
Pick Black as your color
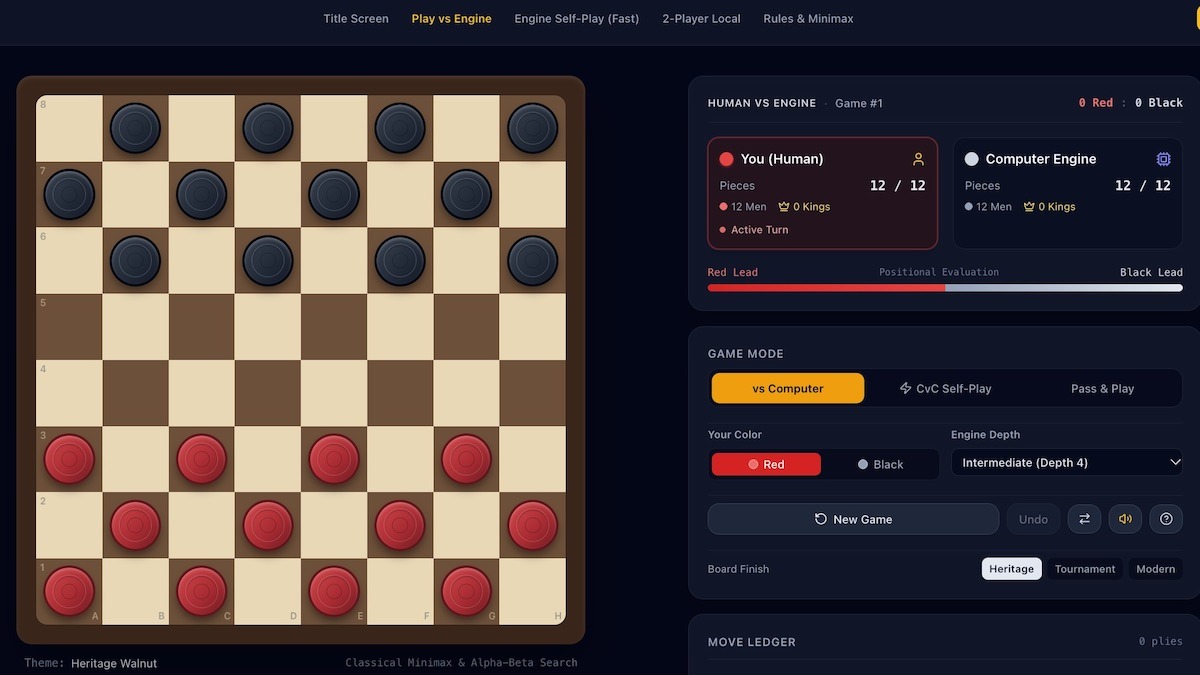point(880,464)
